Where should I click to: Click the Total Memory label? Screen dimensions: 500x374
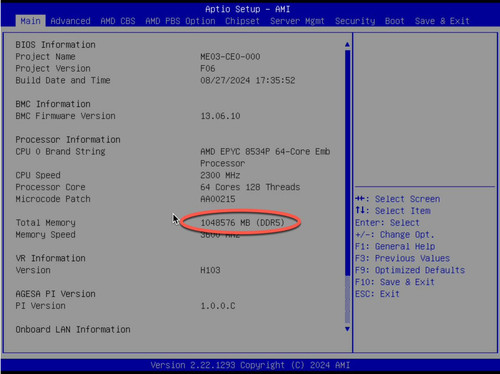[45, 223]
